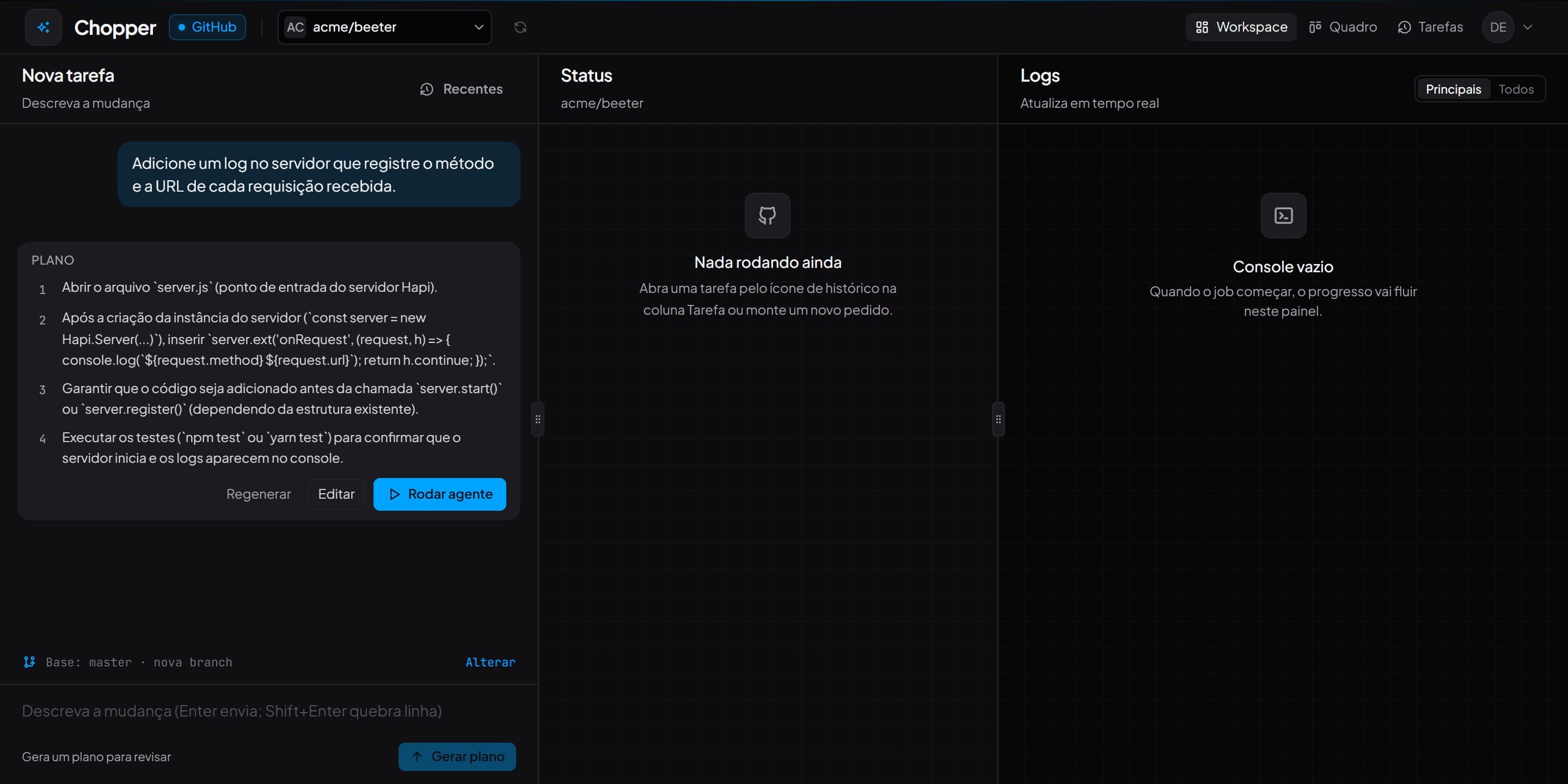Click the GitHub octocat icon in Status

click(x=767, y=216)
